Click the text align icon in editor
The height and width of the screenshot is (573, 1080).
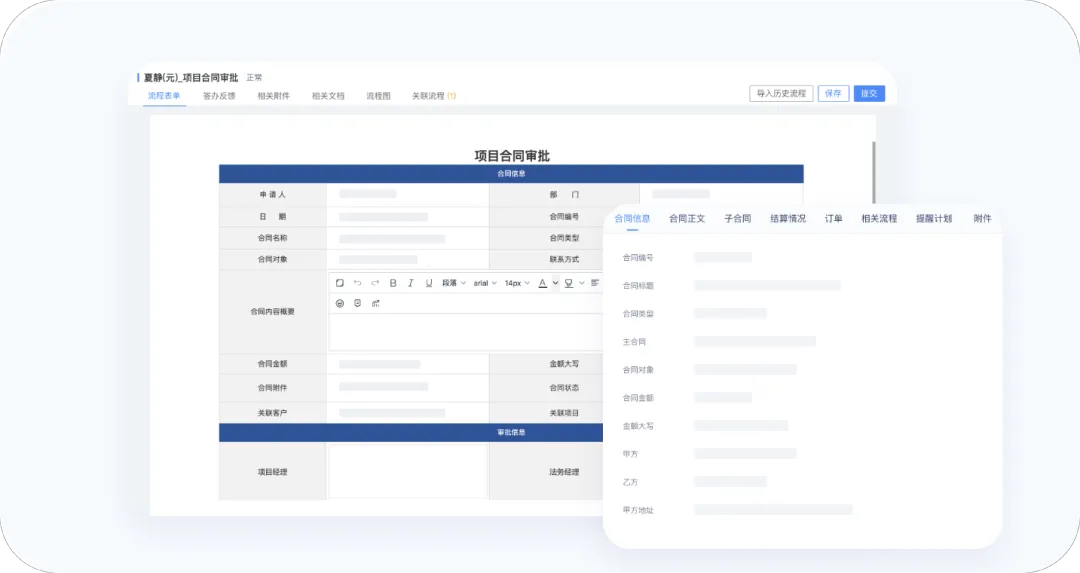(595, 283)
